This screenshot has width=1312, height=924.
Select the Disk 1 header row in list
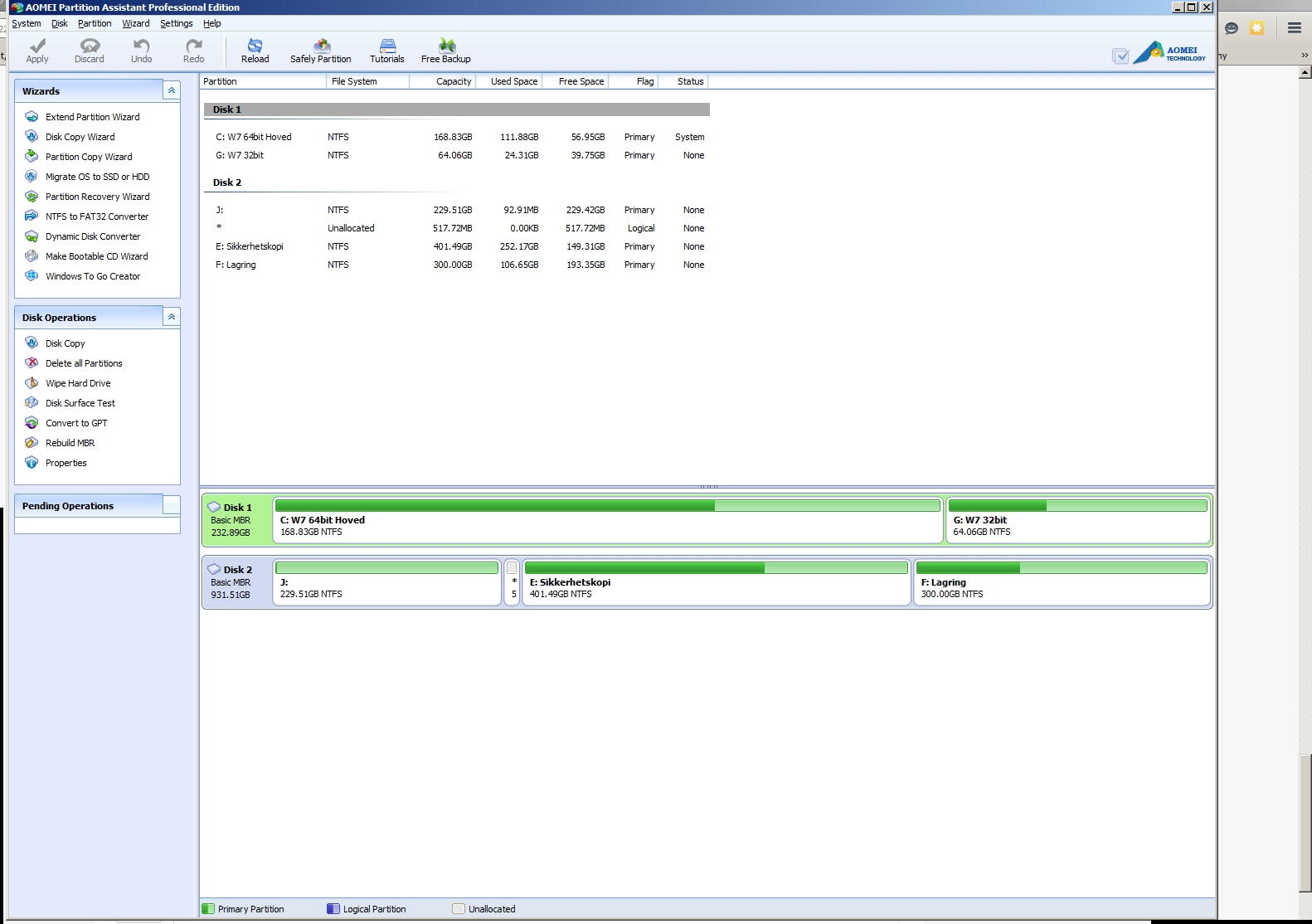pos(456,109)
